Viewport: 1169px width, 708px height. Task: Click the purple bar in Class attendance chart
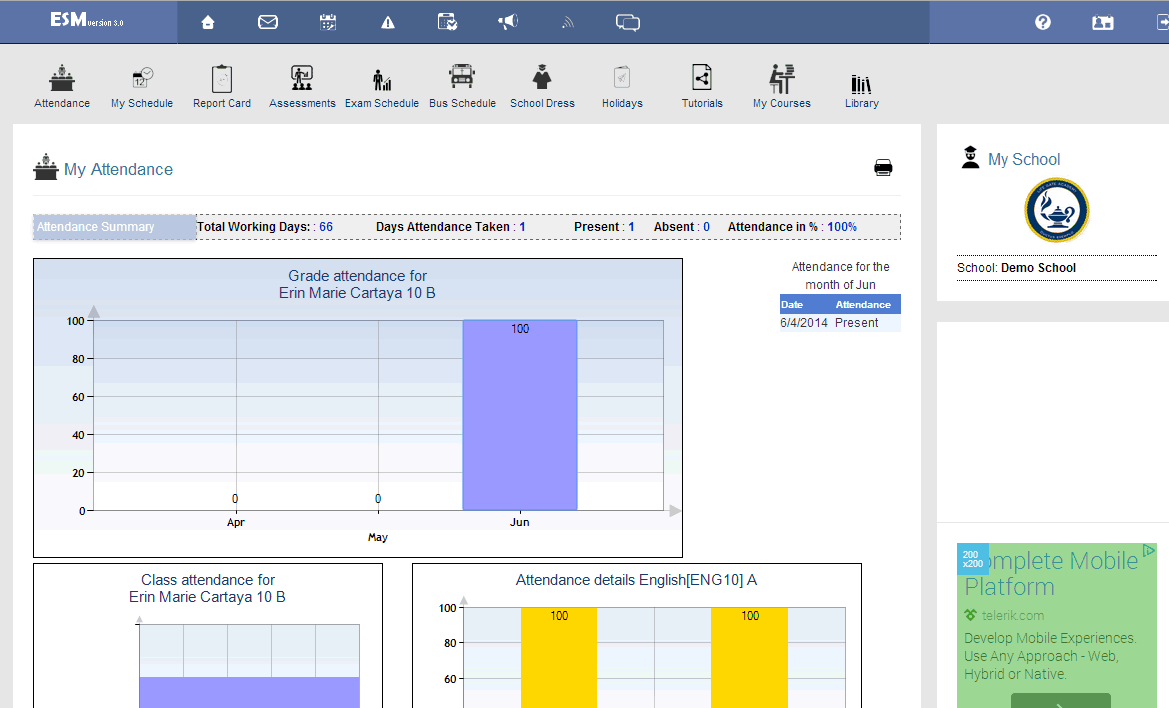[x=249, y=692]
